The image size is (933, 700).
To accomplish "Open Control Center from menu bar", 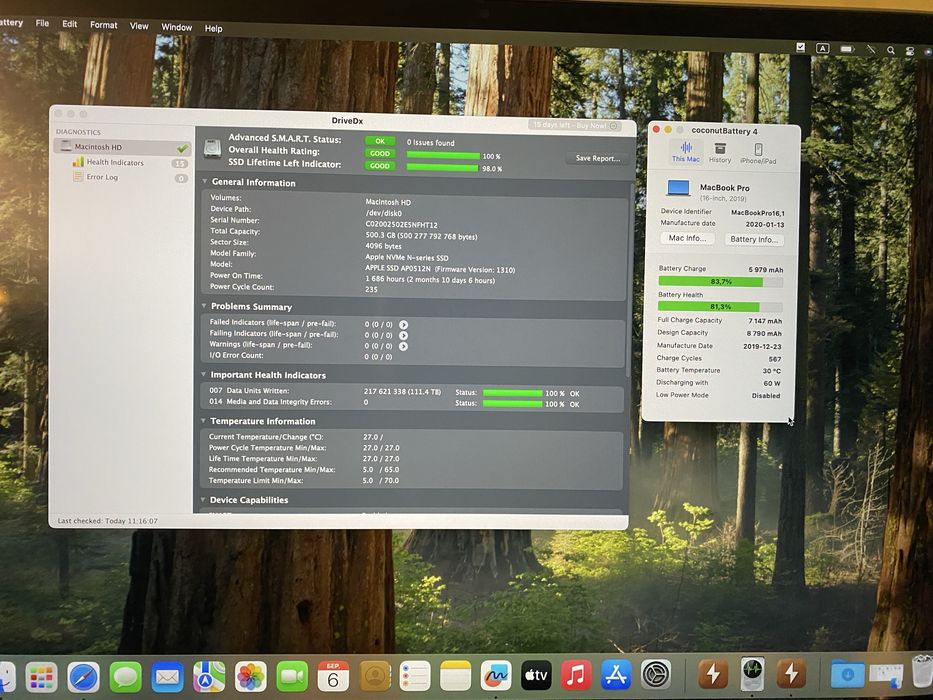I will tap(910, 51).
